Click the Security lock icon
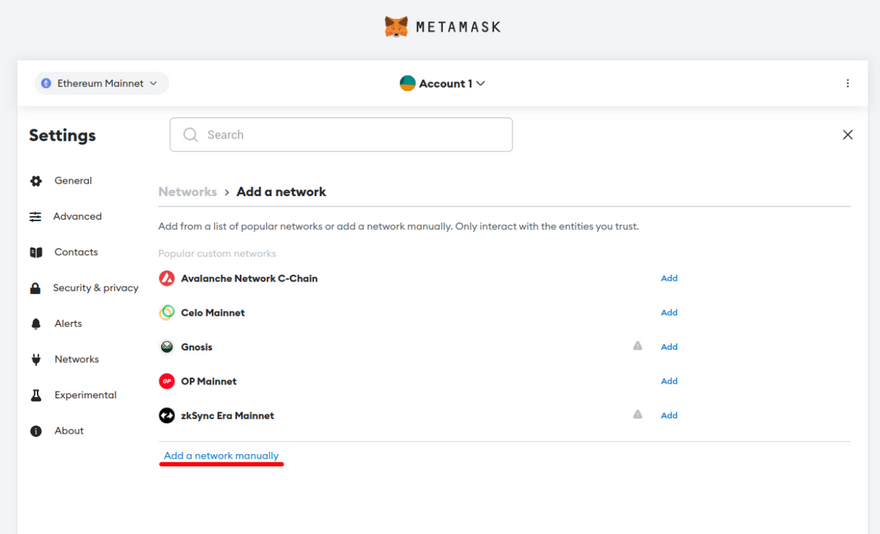 pyautogui.click(x=35, y=288)
